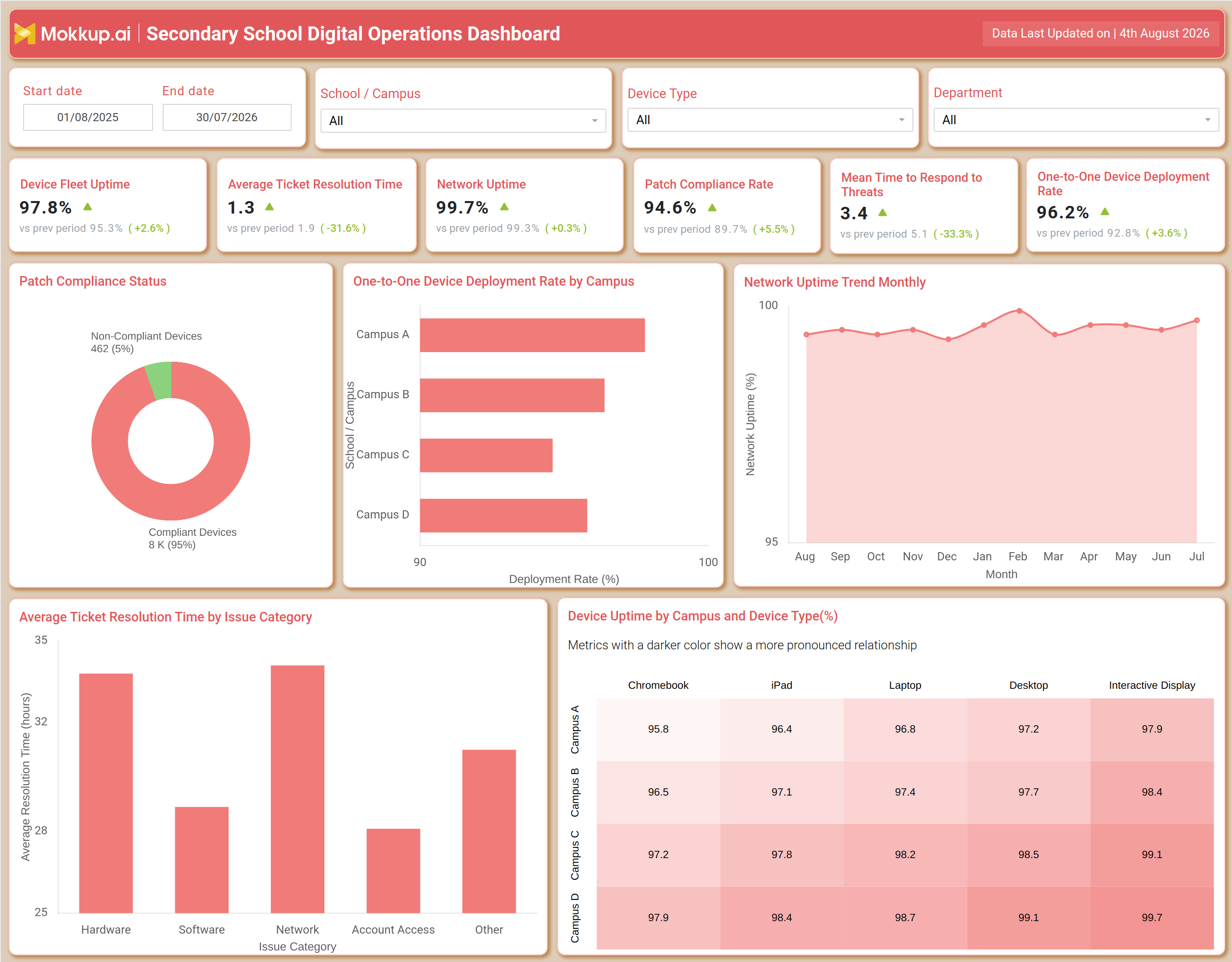Click the Interactive Display column header
This screenshot has height=962, width=1232.
1152,685
